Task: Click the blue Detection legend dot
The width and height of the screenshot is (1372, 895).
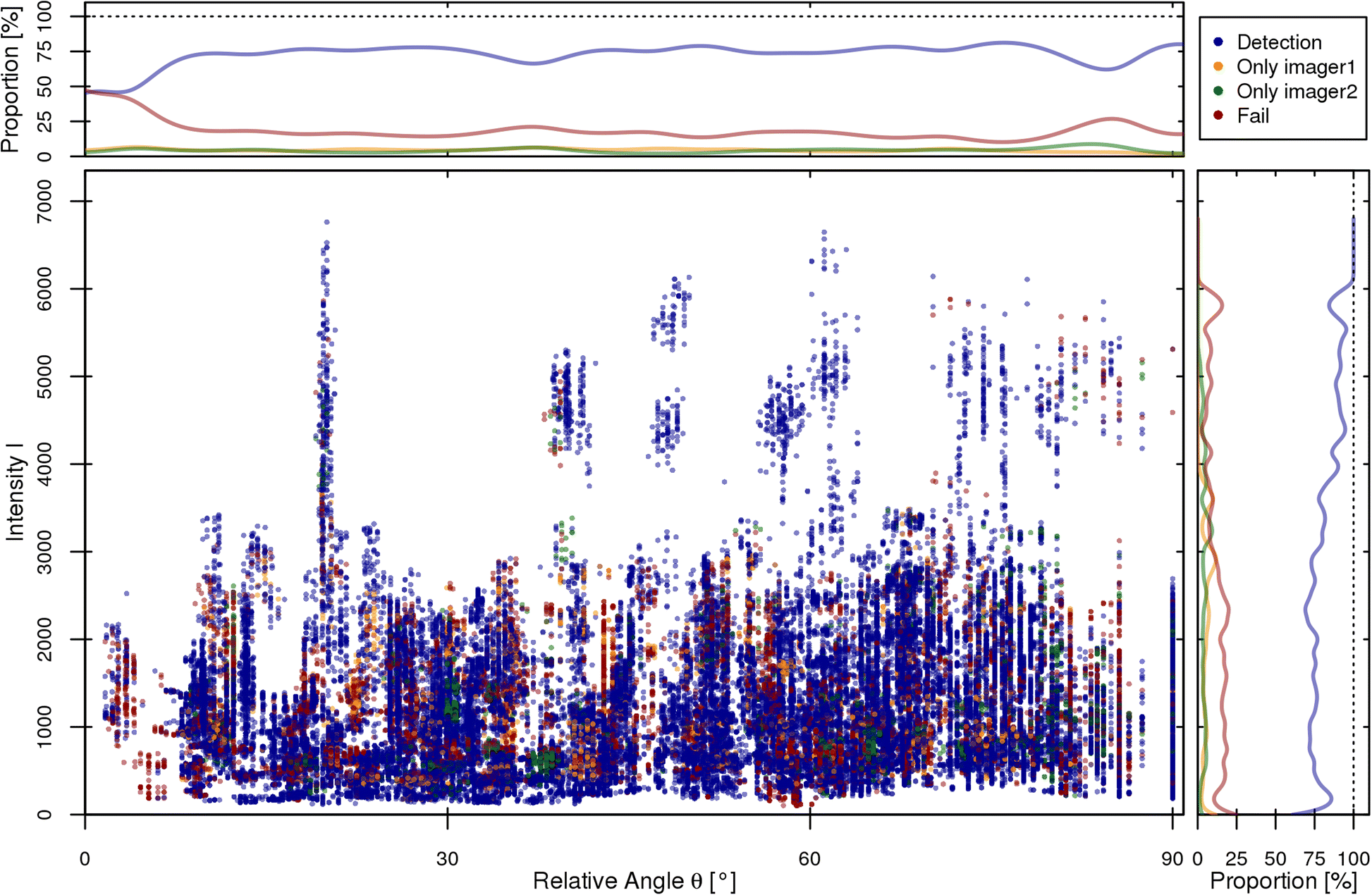Action: (x=1218, y=42)
